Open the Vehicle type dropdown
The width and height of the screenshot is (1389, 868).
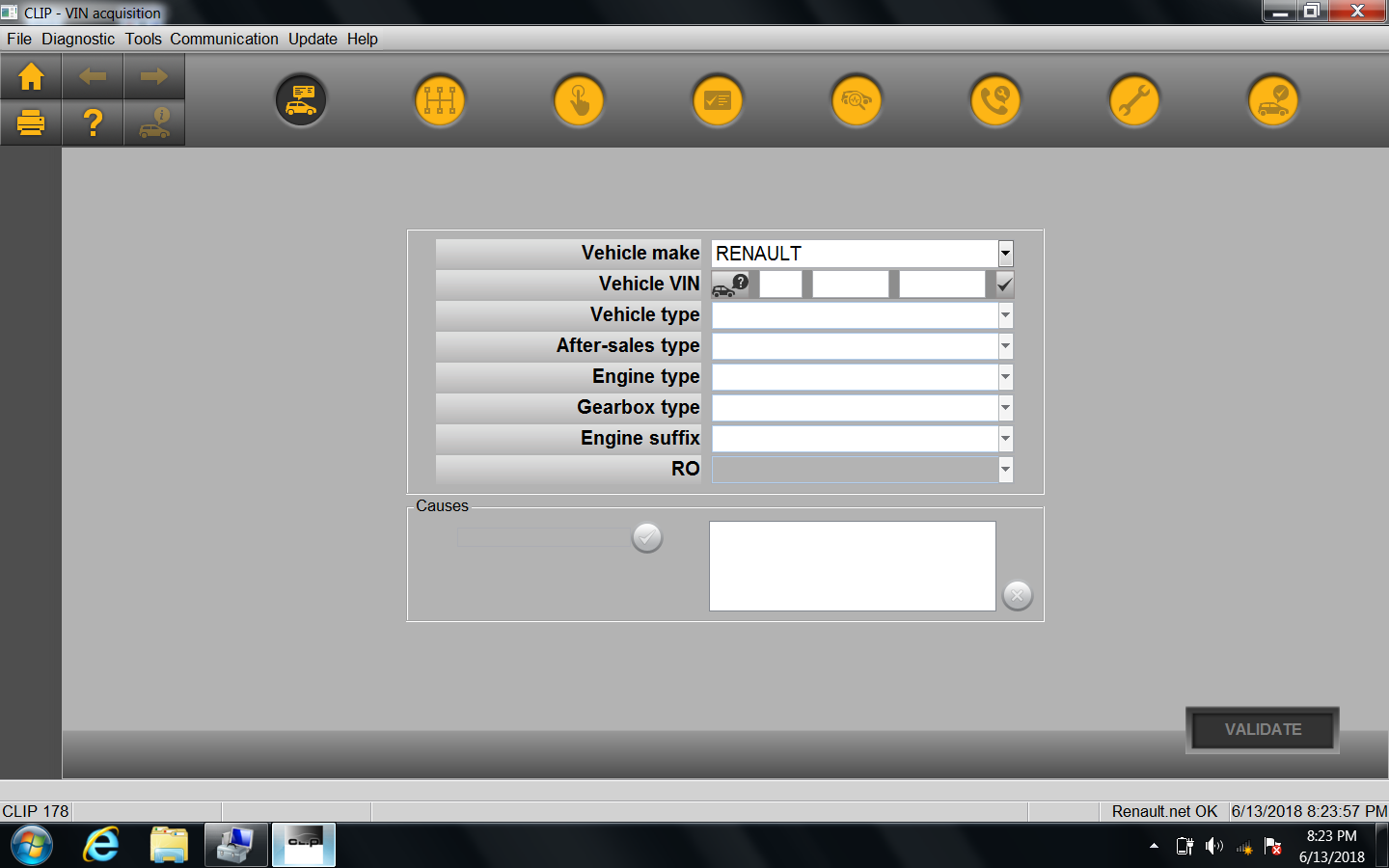click(x=1005, y=315)
